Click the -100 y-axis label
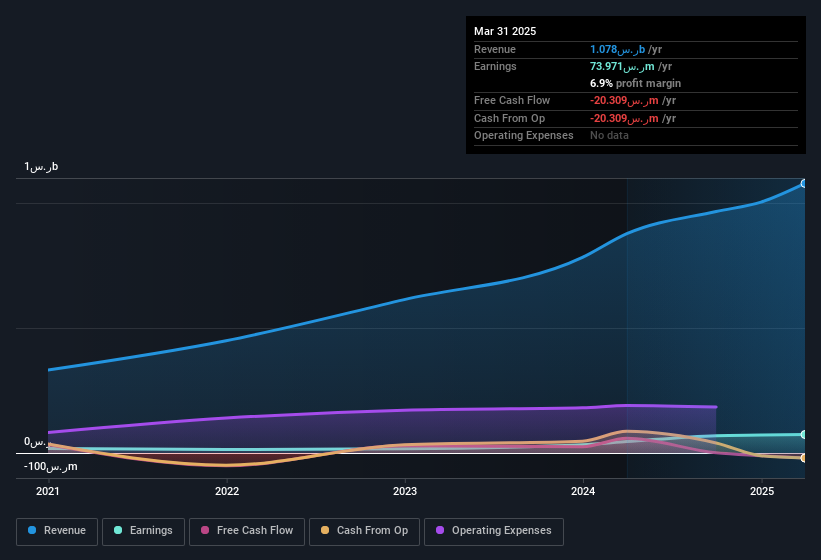The height and width of the screenshot is (560, 821). pyautogui.click(x=50, y=466)
